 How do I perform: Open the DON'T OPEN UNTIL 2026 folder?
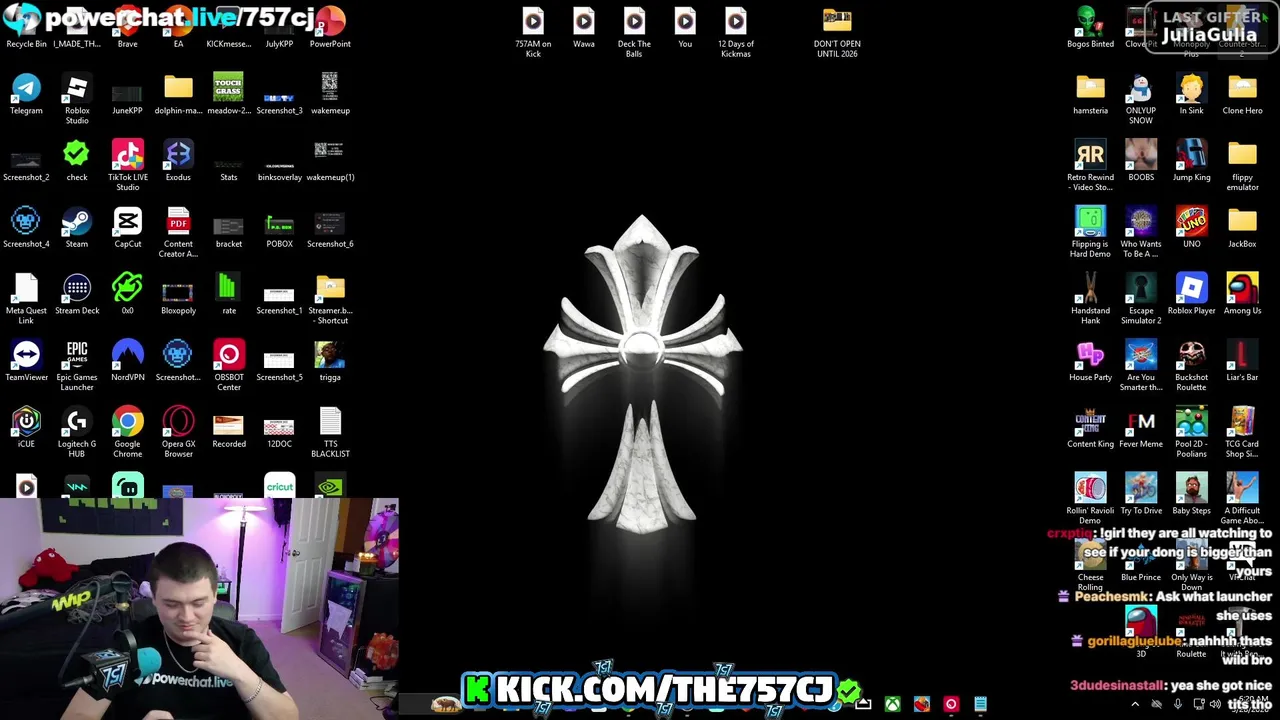[837, 32]
